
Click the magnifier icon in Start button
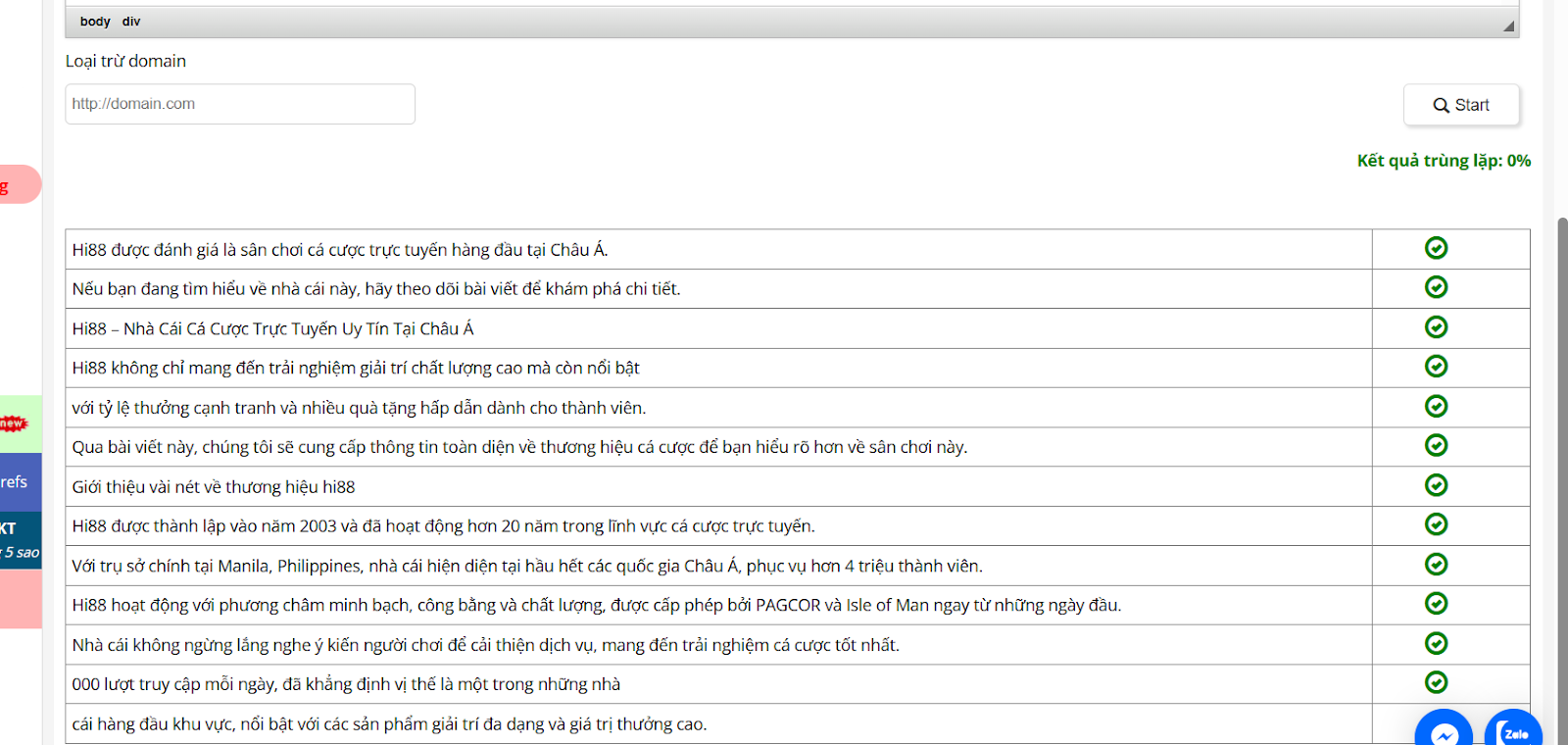pos(1441,105)
